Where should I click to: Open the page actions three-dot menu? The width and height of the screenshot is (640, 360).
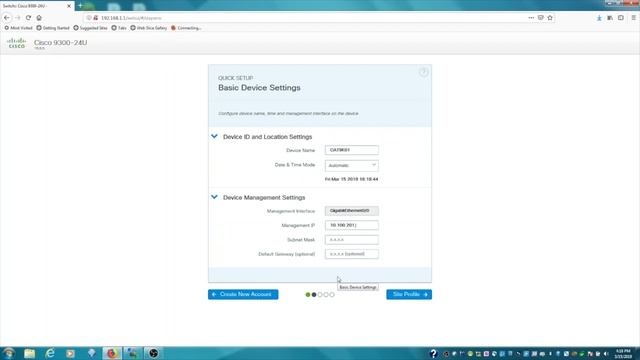tap(531, 18)
